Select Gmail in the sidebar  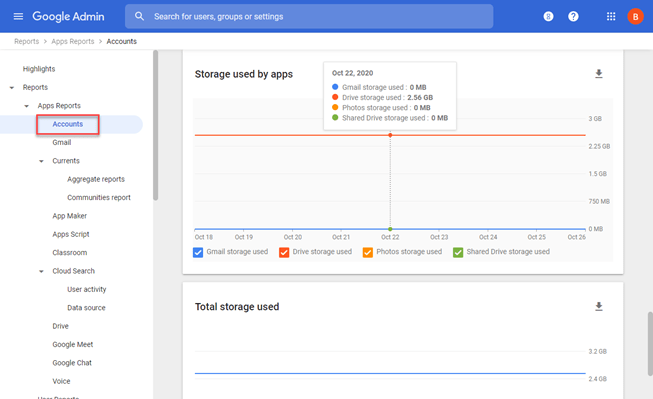(x=62, y=142)
